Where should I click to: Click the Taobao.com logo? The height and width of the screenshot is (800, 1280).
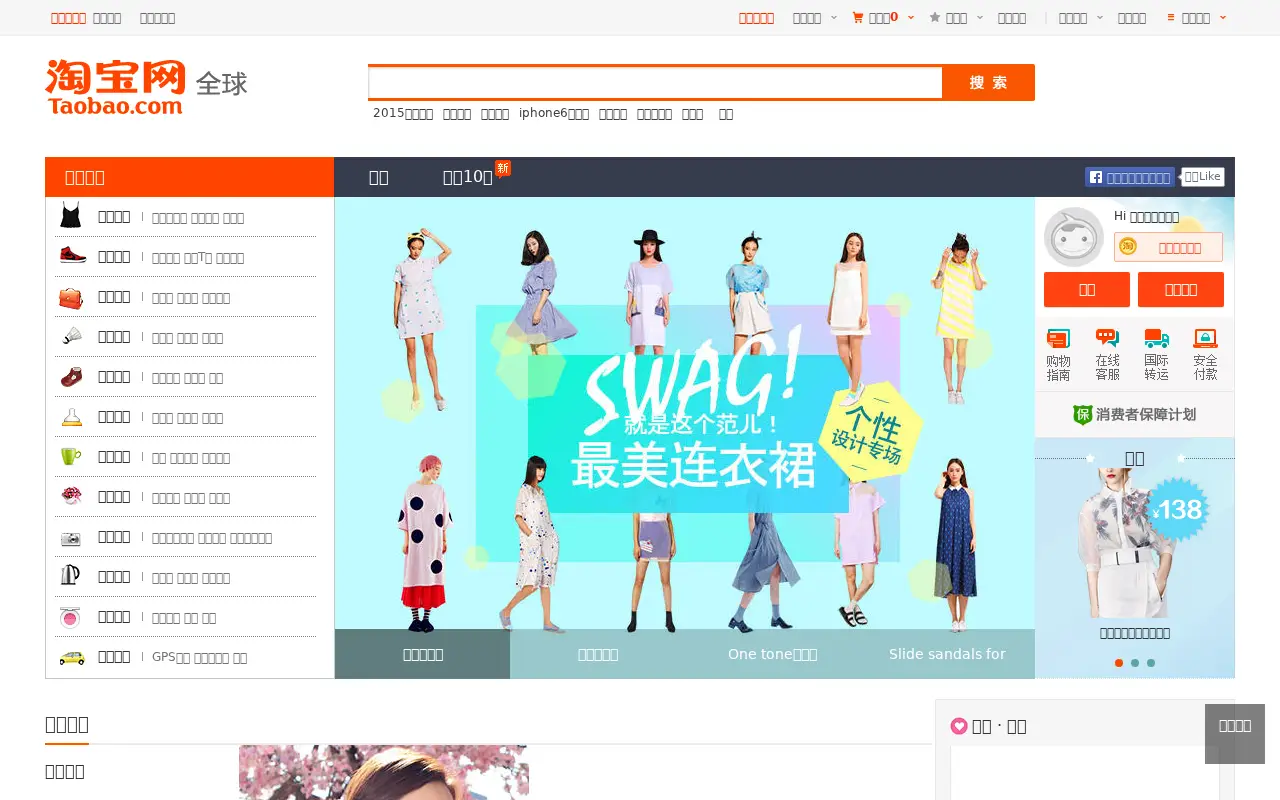click(x=115, y=87)
